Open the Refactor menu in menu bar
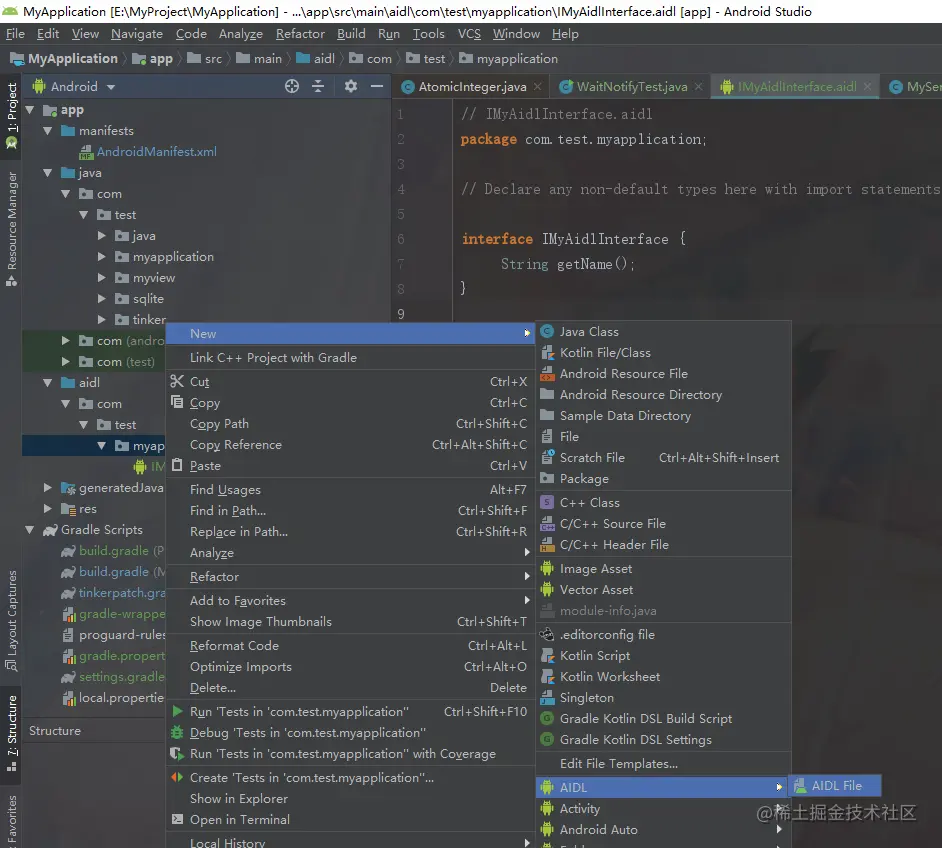 pyautogui.click(x=300, y=34)
